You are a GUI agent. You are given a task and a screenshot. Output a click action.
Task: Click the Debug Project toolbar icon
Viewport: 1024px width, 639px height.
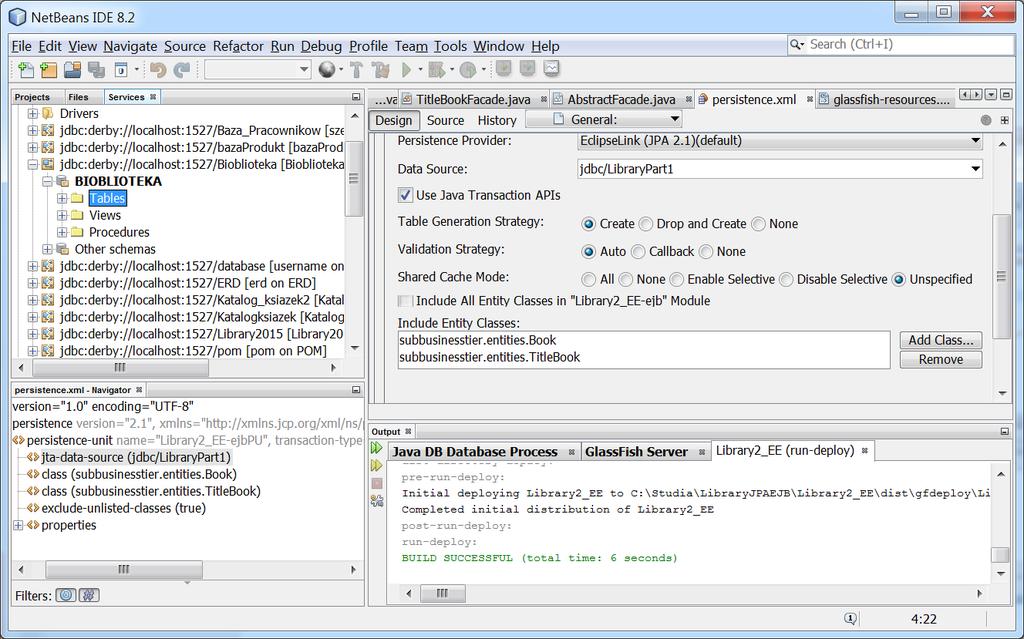pos(437,69)
